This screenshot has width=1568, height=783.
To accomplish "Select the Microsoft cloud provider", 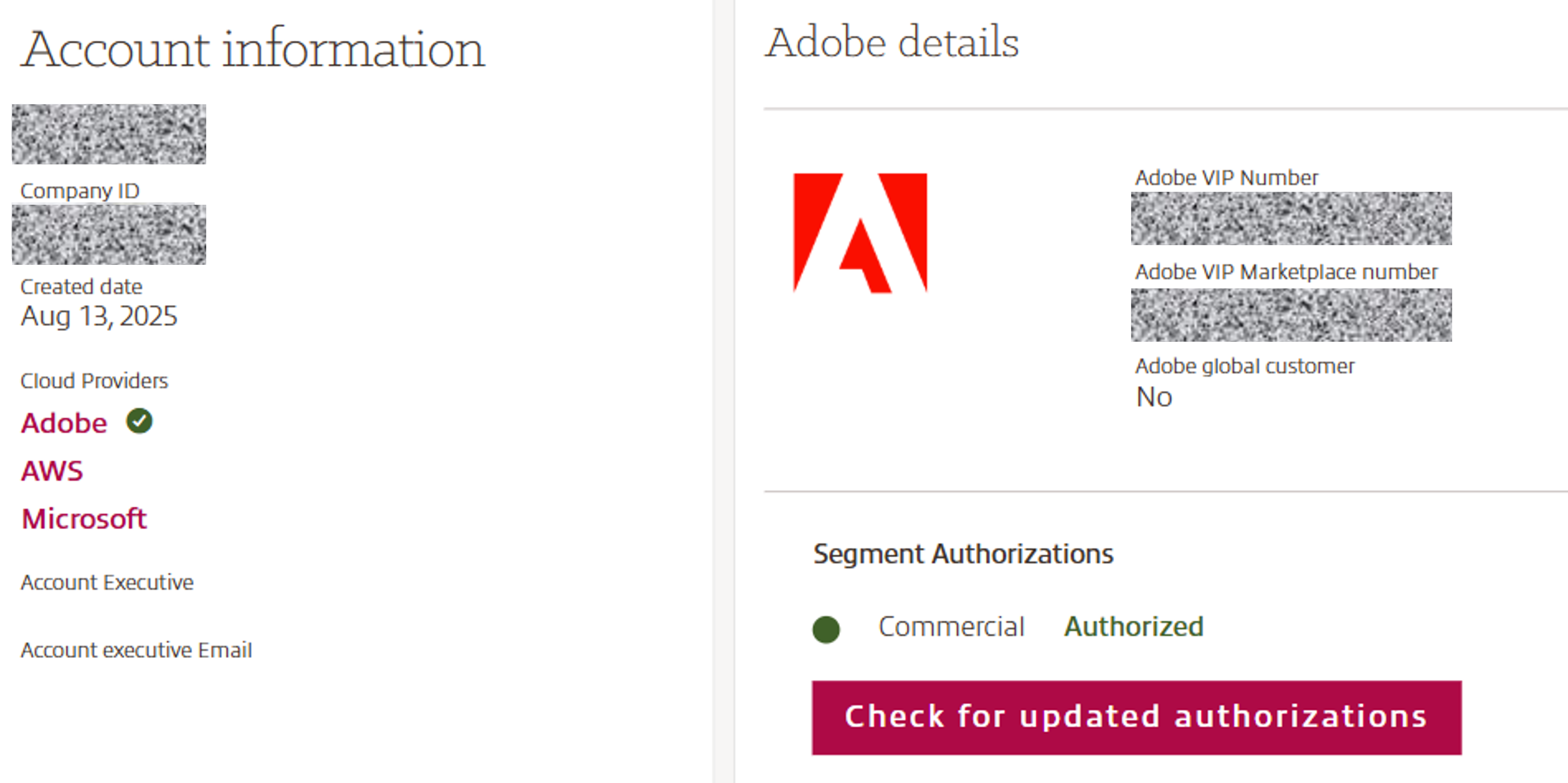I will (x=83, y=518).
